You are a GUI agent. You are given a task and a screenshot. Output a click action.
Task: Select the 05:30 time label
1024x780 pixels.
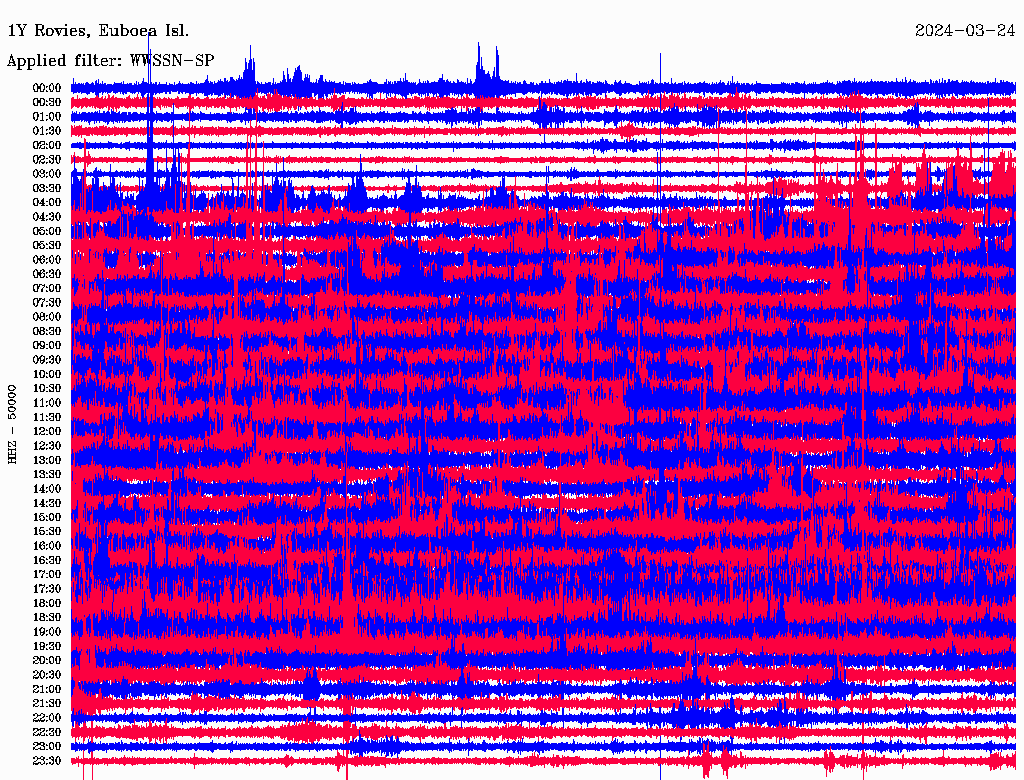tap(47, 246)
